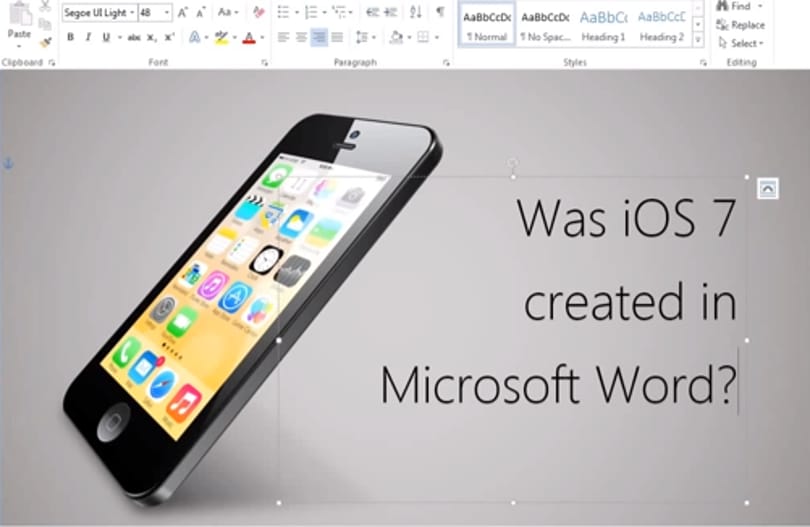Click the Borders icon
The image size is (810, 527).
pos(423,37)
